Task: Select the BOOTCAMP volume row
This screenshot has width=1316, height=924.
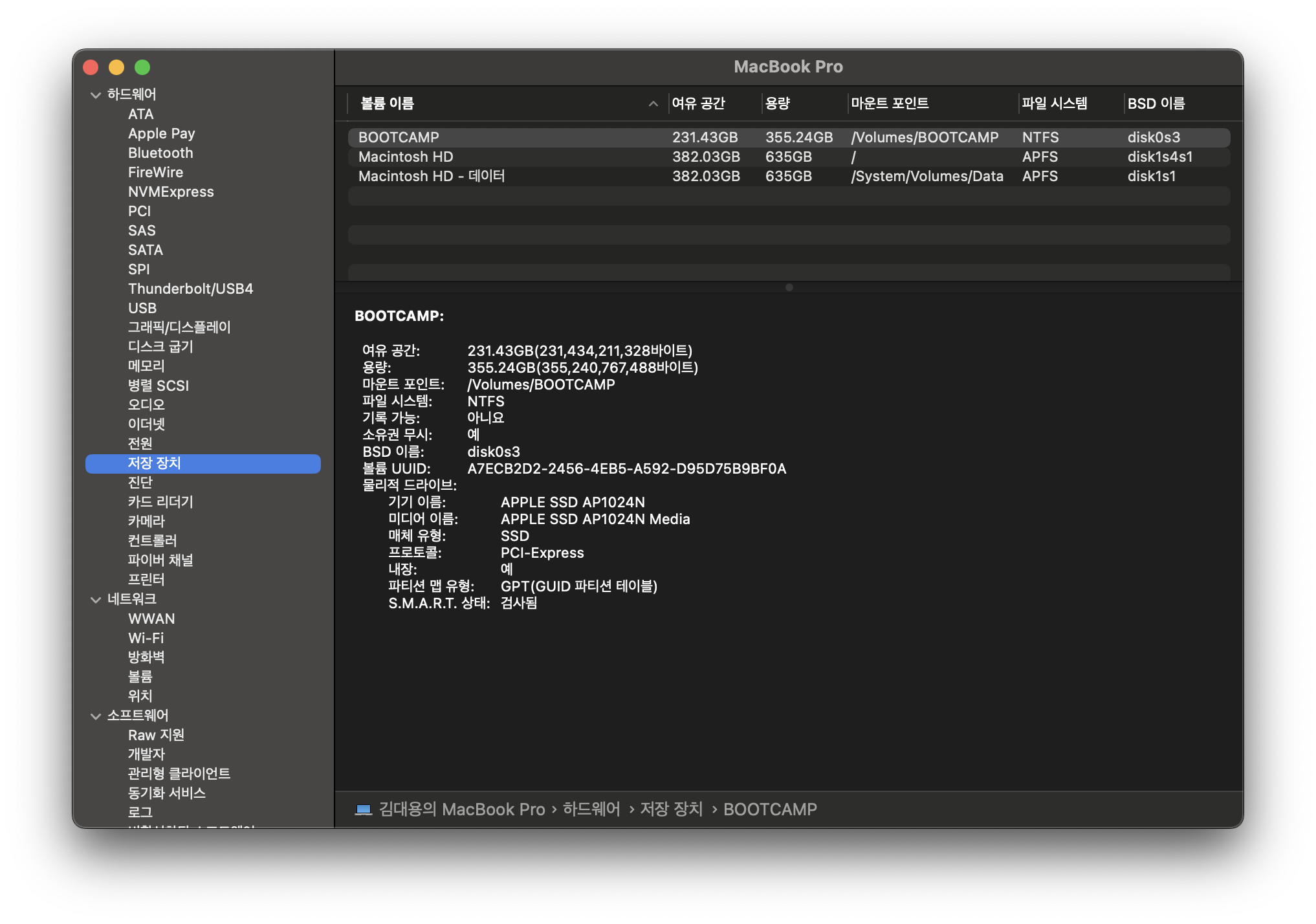Action: click(x=789, y=137)
